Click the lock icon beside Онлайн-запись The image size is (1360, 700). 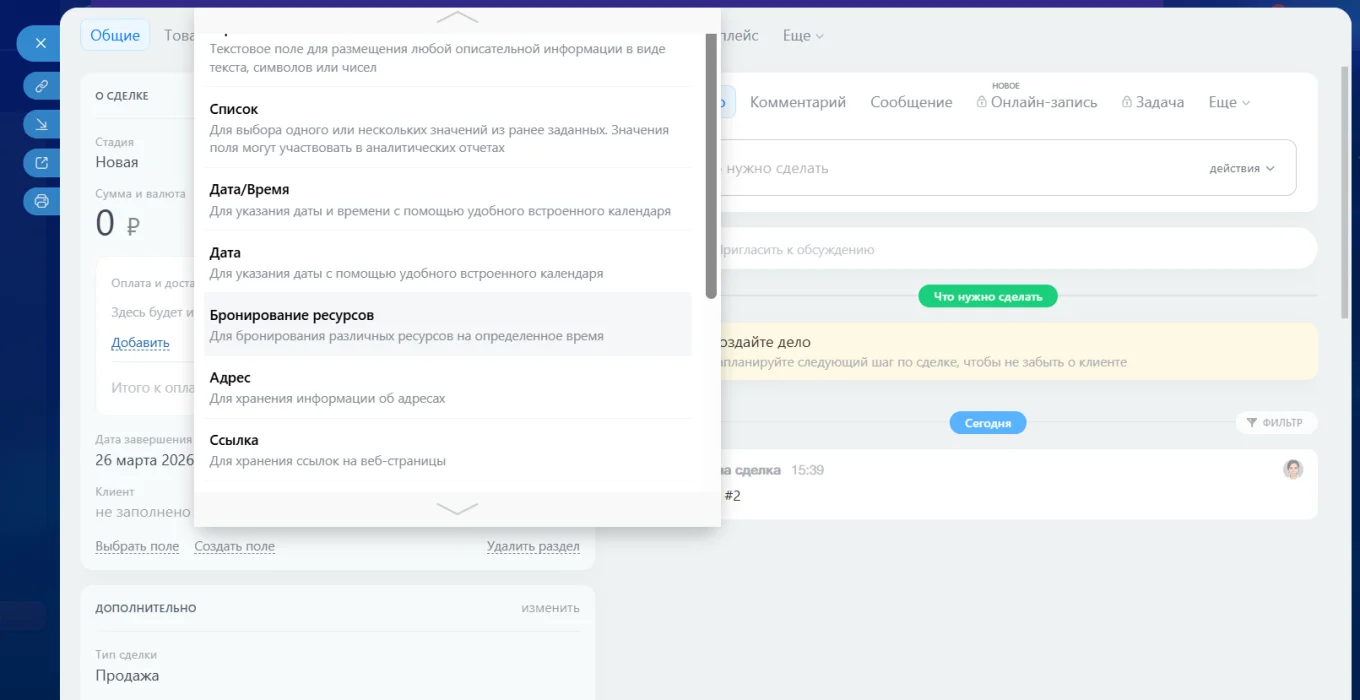pyautogui.click(x=982, y=102)
